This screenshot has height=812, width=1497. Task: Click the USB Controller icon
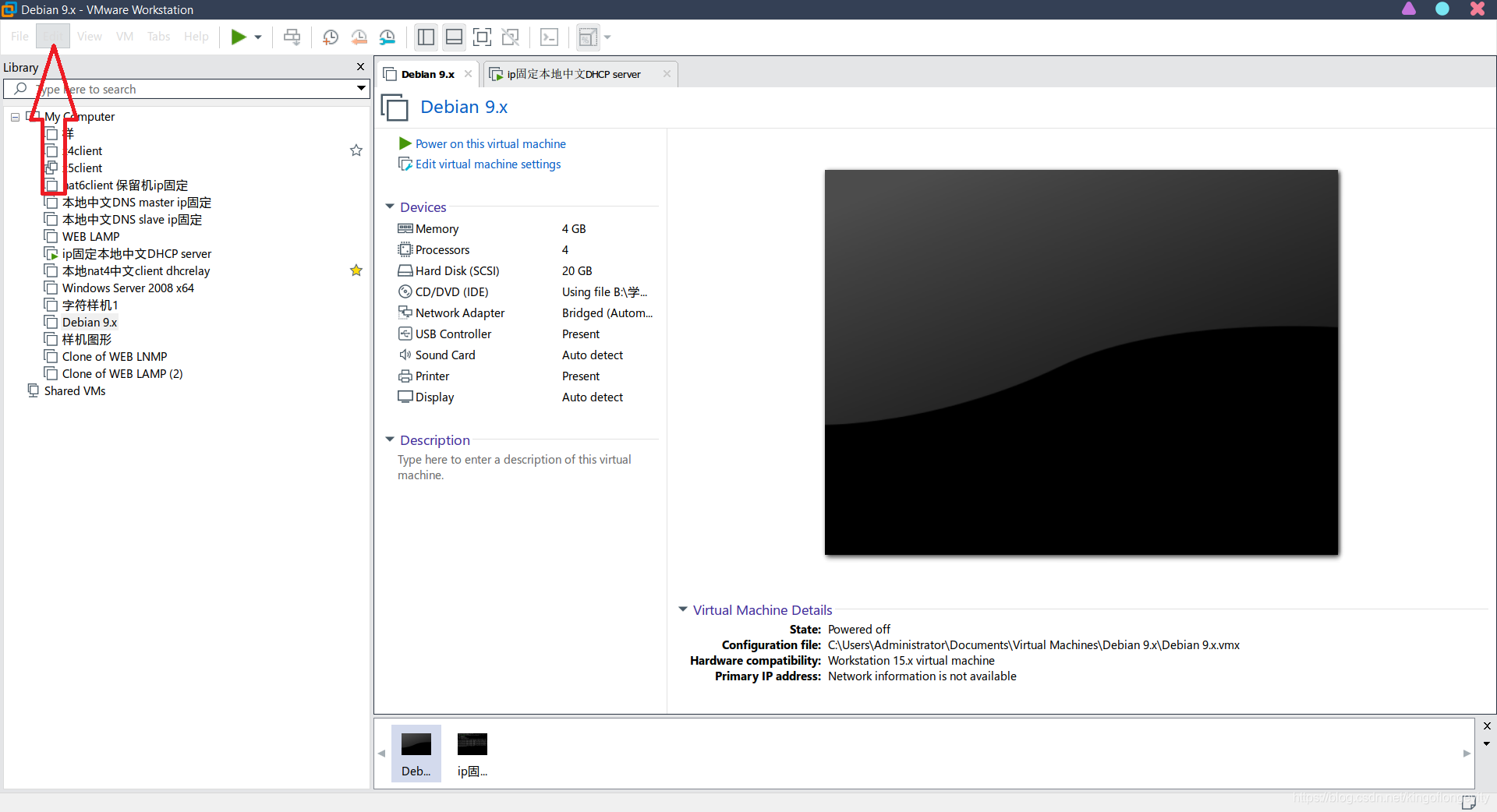coord(405,334)
